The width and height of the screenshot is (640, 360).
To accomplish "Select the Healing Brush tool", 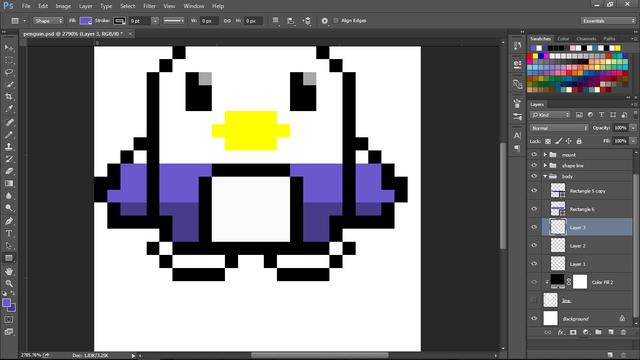I will [x=9, y=122].
